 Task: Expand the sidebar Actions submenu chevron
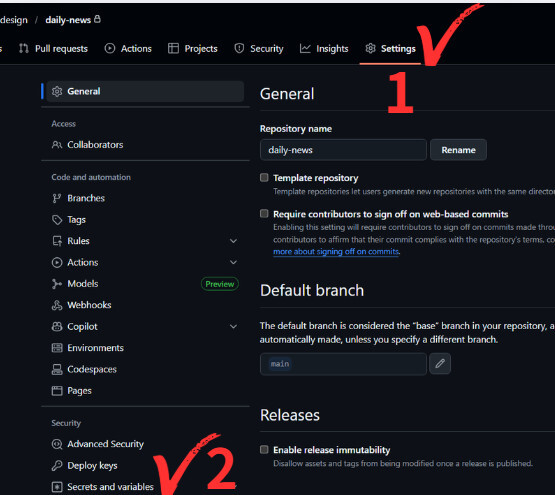click(x=233, y=262)
